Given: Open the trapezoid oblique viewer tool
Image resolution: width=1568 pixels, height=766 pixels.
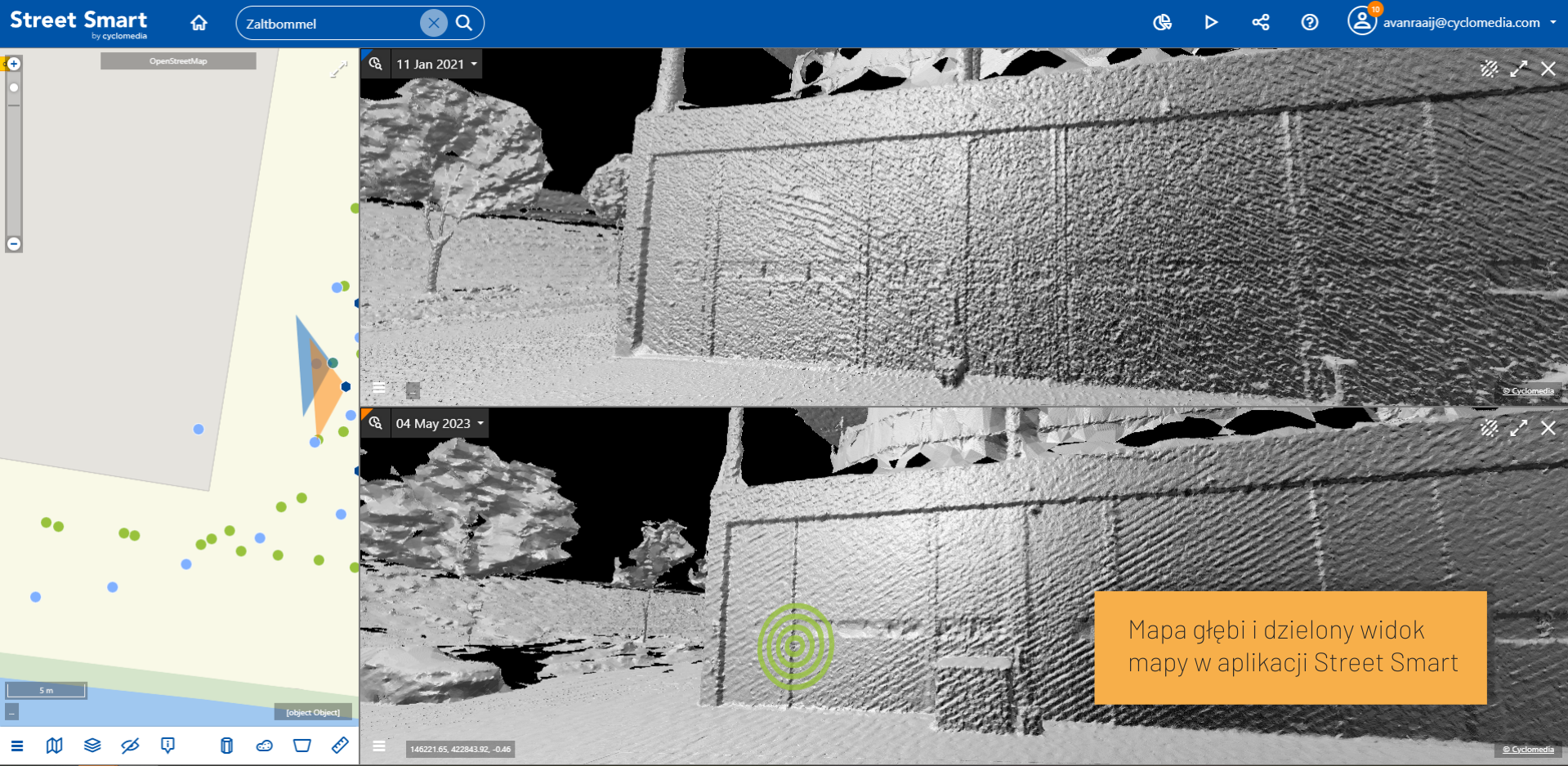Looking at the screenshot, I should (x=302, y=746).
